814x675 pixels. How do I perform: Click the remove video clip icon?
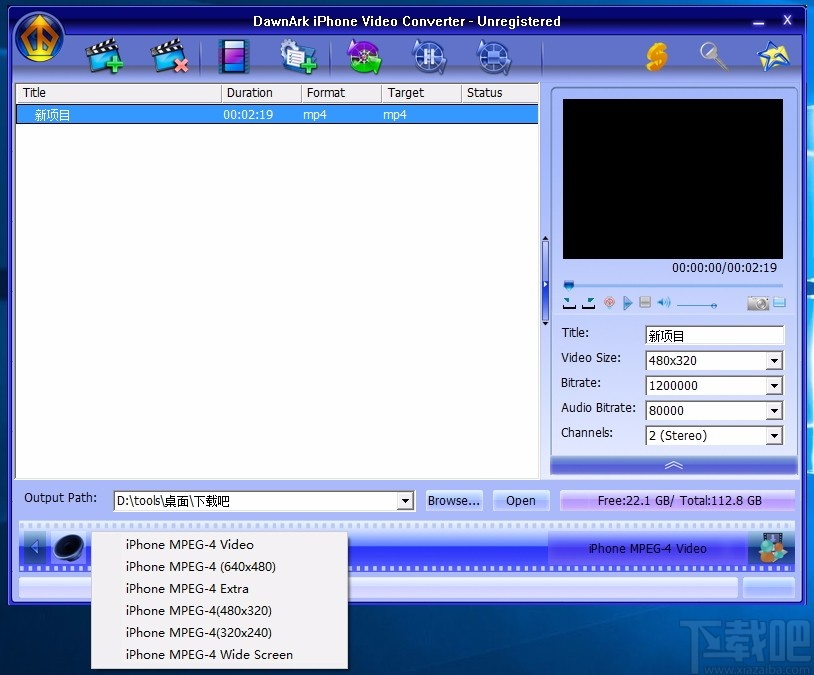169,56
